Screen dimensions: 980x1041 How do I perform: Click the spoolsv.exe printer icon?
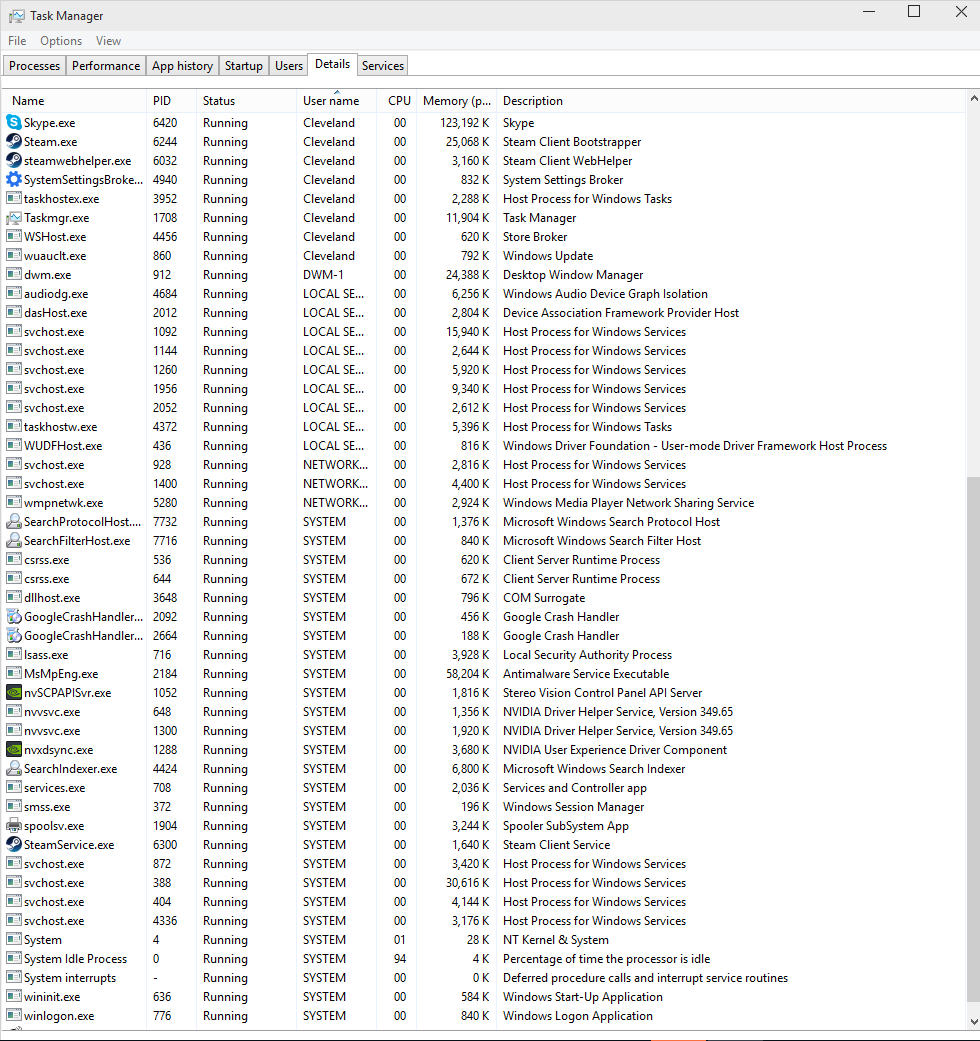(13, 826)
